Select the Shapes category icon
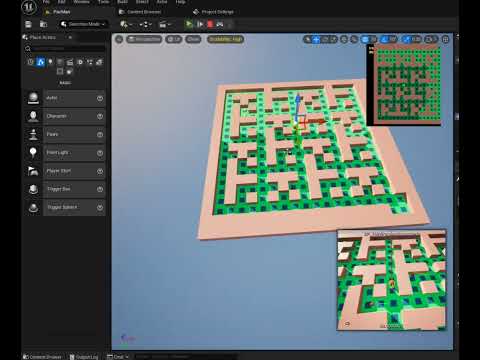Screen dimensions: 480x360 pos(60,62)
